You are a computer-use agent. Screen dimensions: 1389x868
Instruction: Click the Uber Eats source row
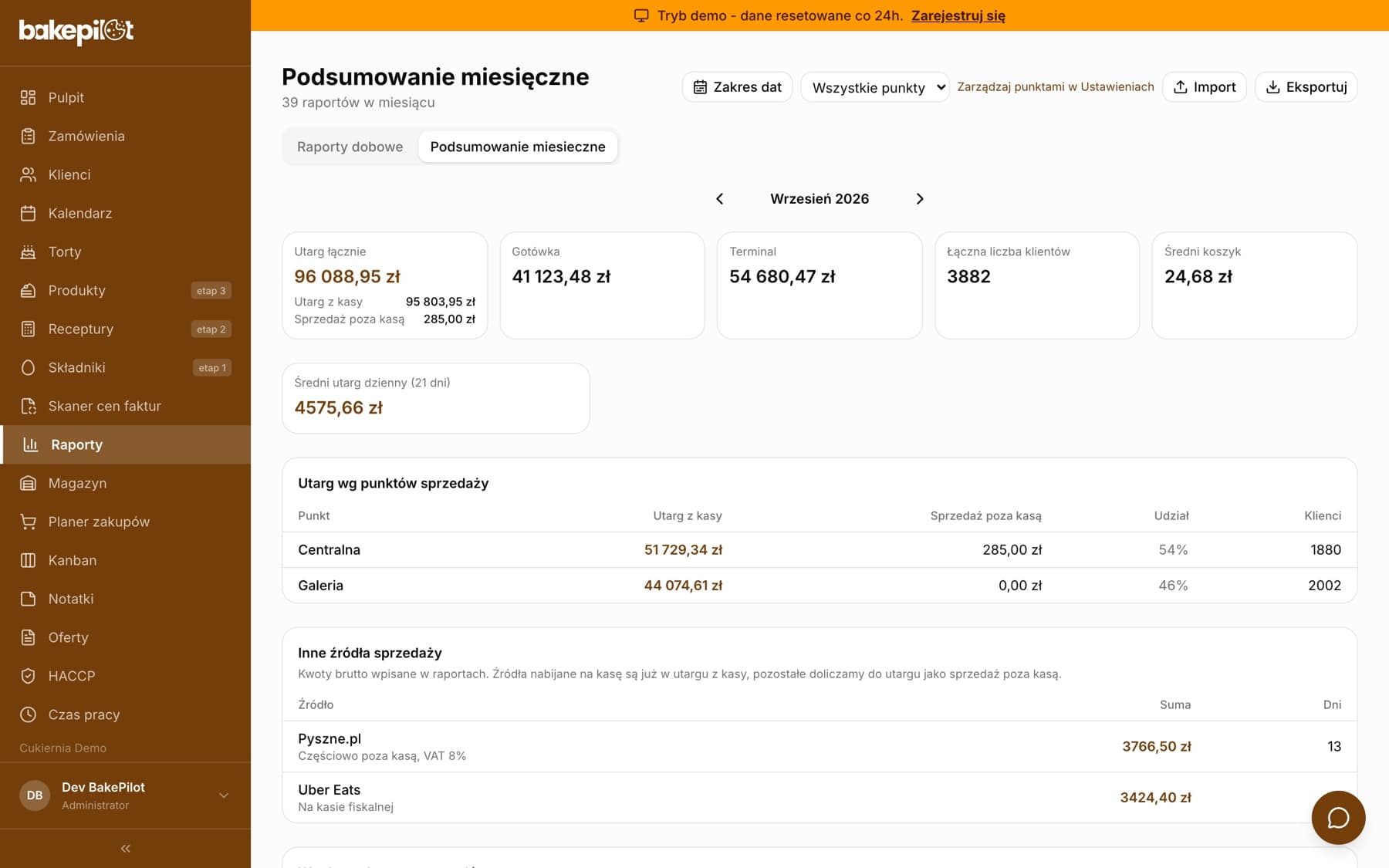point(820,798)
